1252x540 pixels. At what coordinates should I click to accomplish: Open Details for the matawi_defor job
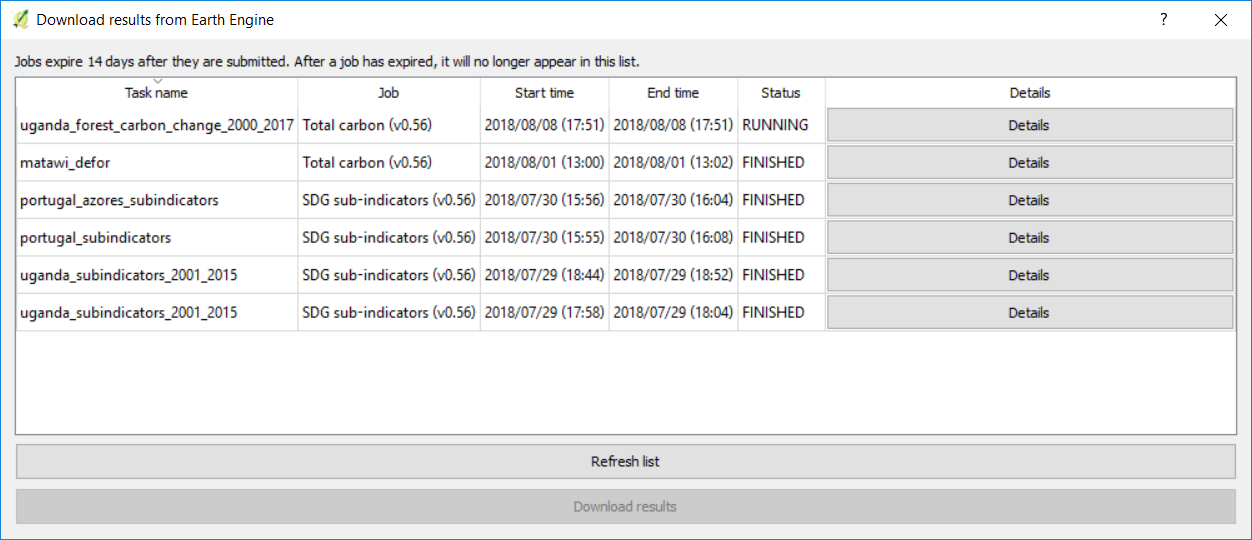click(1029, 163)
